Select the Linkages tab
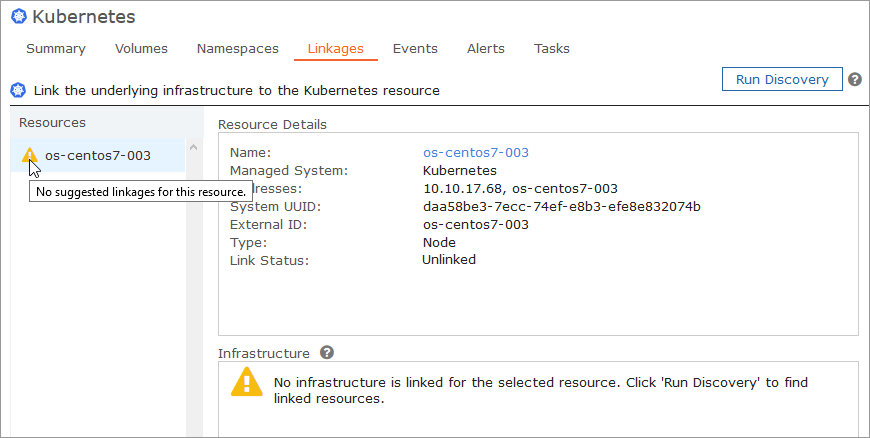 (336, 49)
